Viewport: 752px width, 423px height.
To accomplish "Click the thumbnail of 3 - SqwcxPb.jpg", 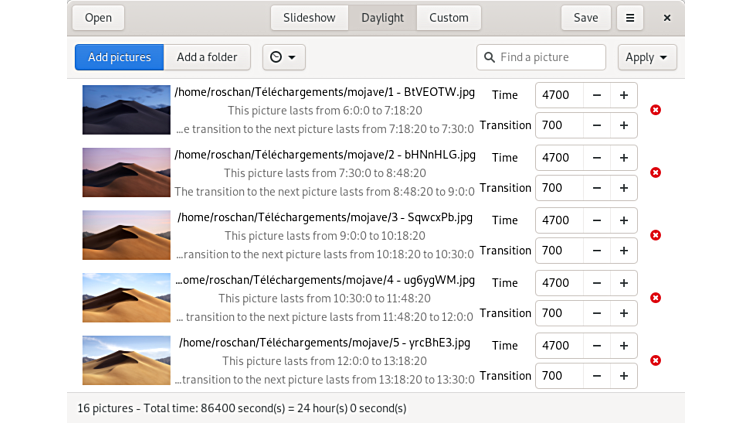I will (x=126, y=235).
